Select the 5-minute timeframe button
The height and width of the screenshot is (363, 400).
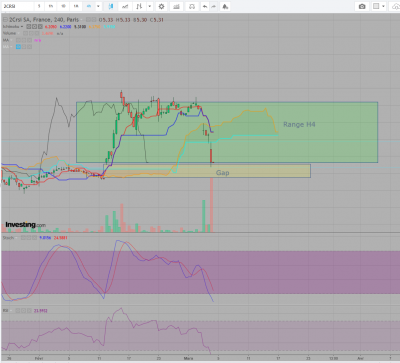(39, 6)
